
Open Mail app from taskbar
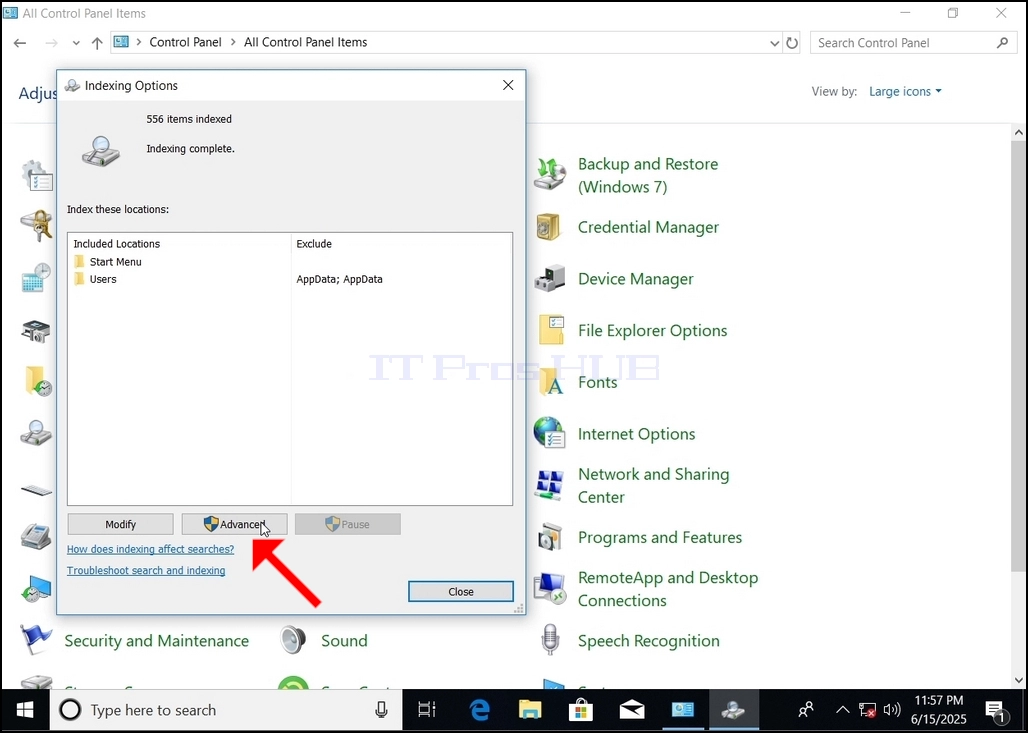[x=632, y=710]
